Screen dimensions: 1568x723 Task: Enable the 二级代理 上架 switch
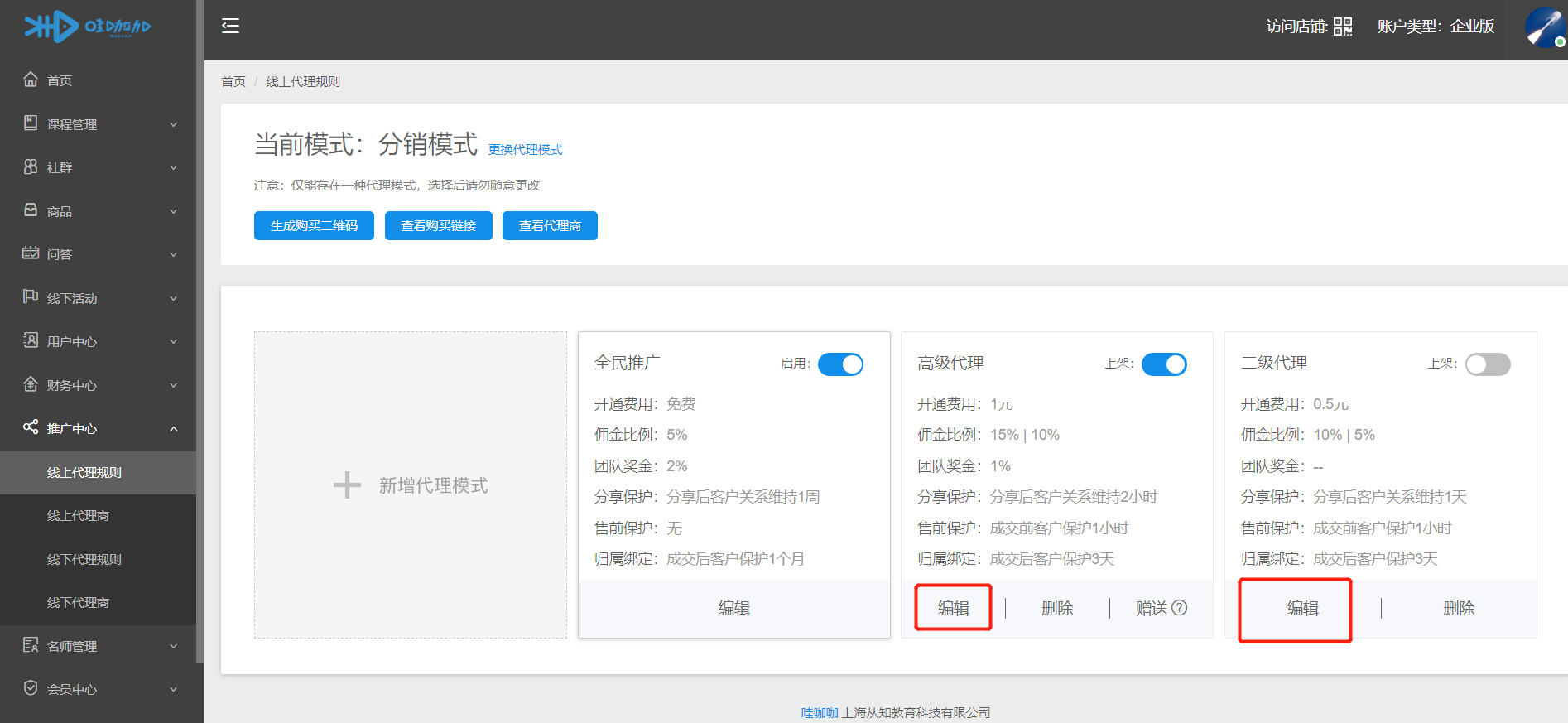[1488, 364]
